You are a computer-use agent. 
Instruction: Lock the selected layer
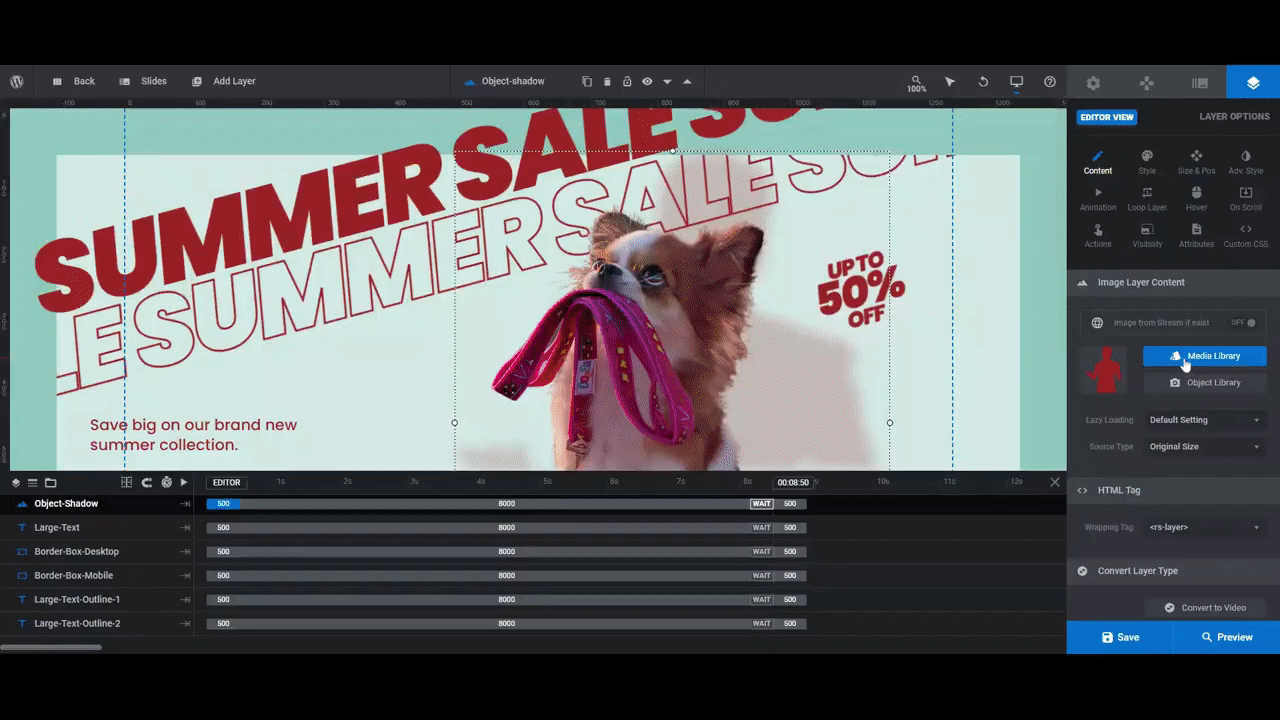[x=627, y=81]
